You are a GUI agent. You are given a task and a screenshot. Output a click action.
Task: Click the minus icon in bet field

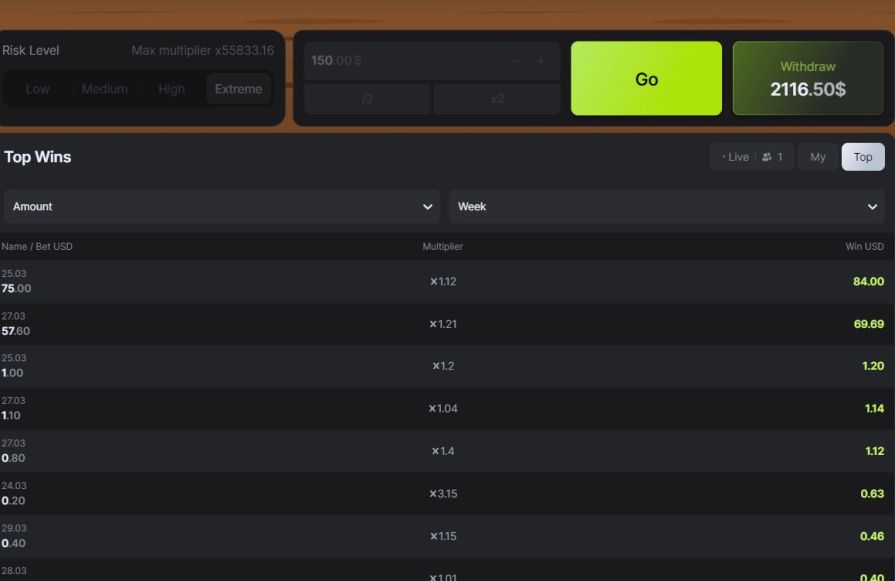point(517,61)
